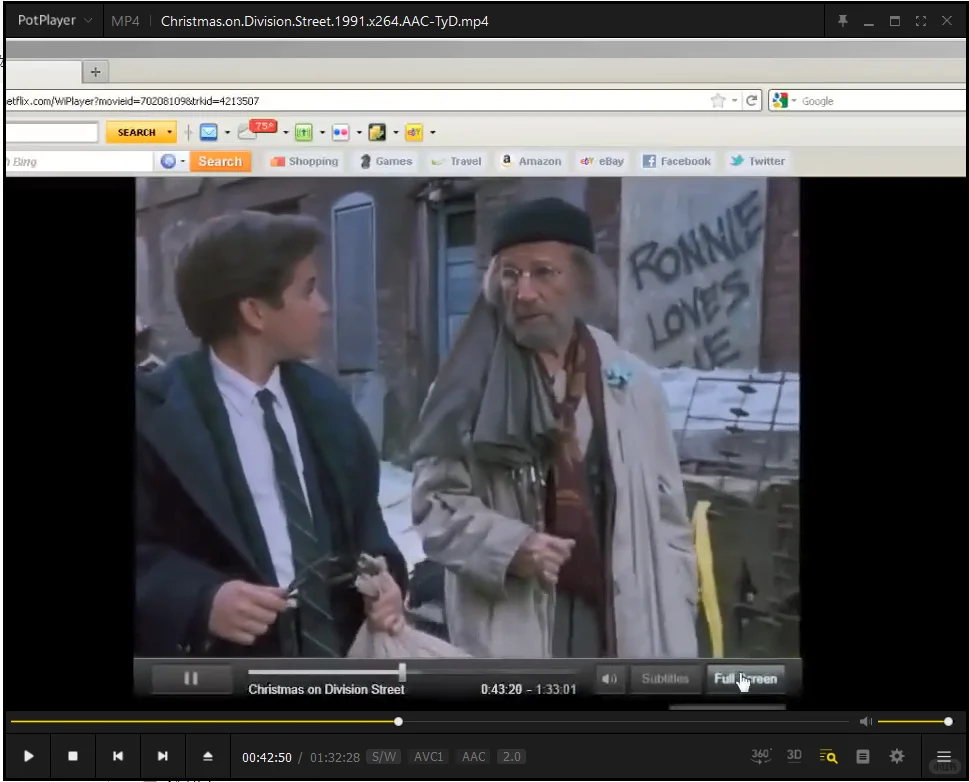Click the green toolbar icon

click(x=303, y=132)
